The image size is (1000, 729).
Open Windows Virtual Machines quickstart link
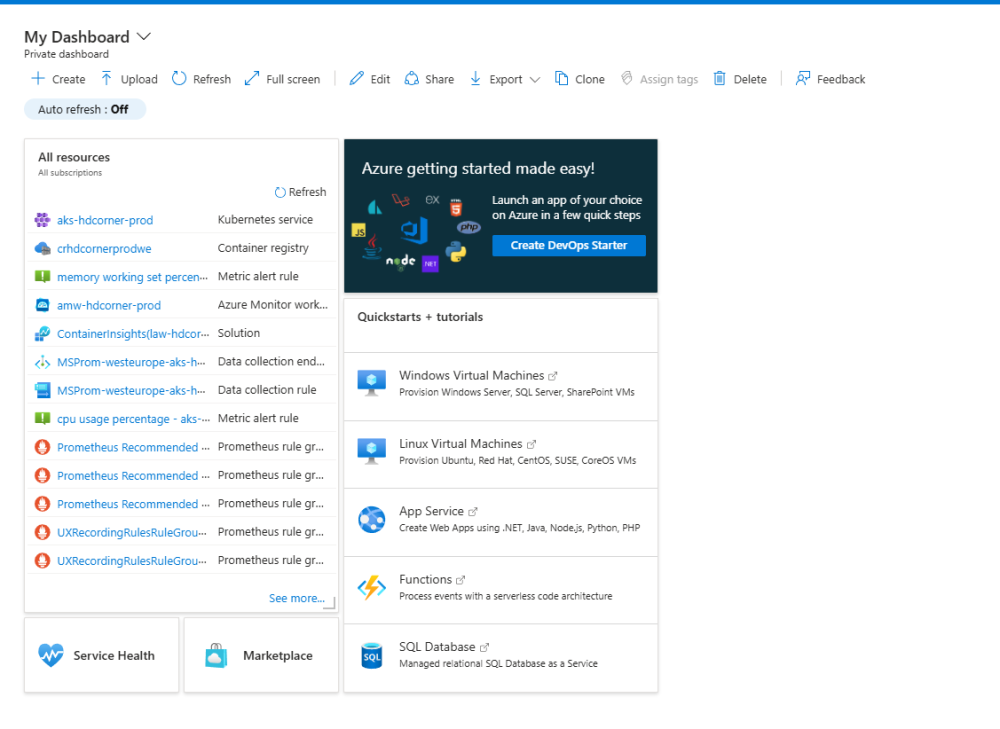471,375
